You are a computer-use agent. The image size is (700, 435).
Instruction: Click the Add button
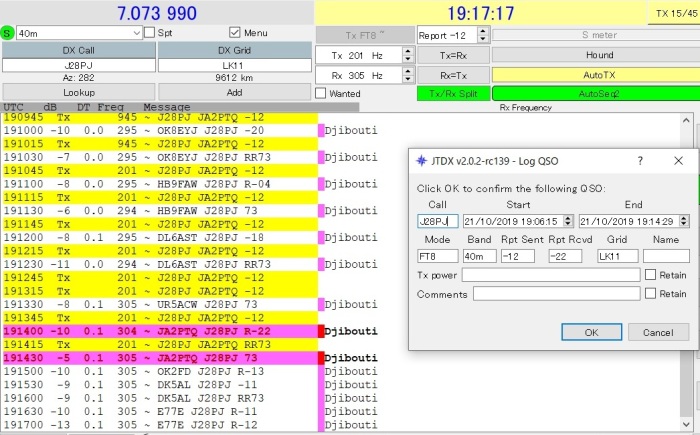pyautogui.click(x=234, y=92)
